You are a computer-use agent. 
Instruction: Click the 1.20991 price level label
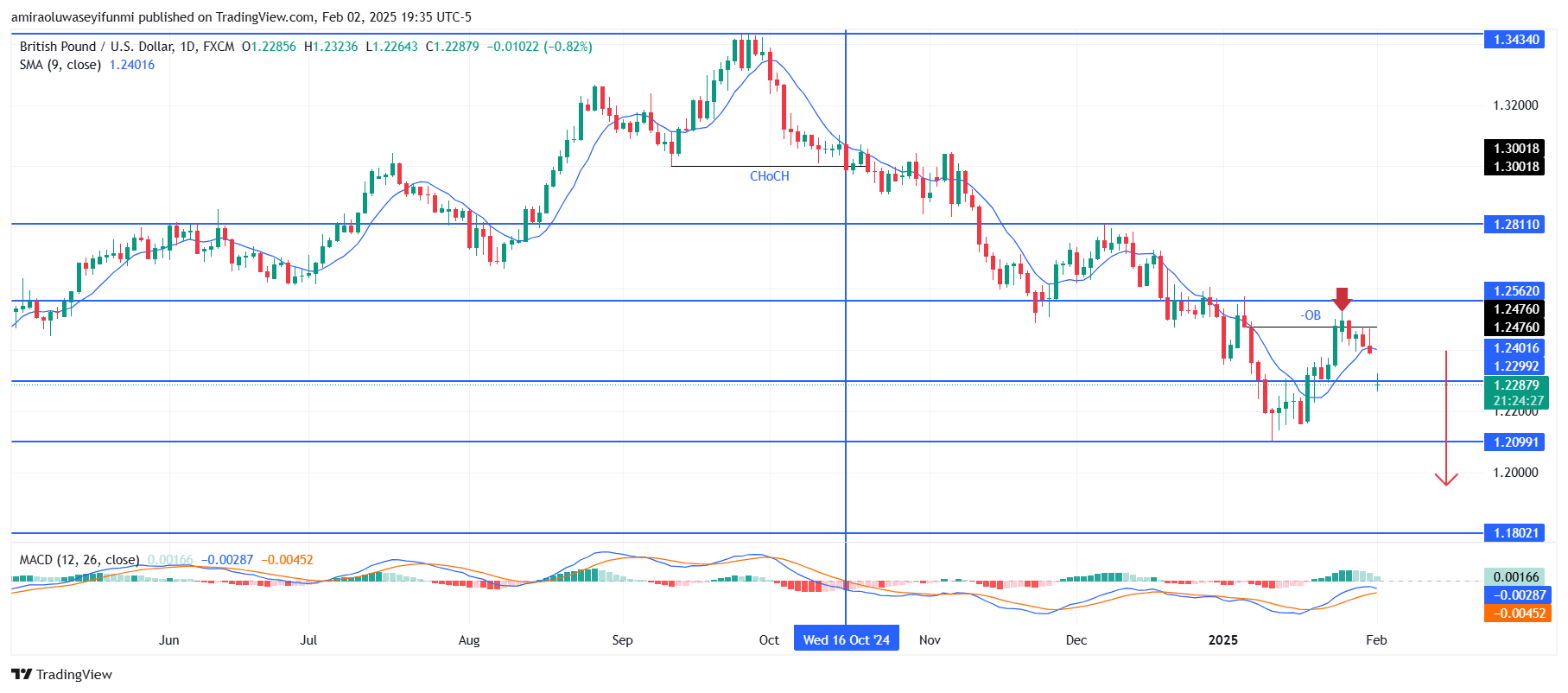[1516, 442]
